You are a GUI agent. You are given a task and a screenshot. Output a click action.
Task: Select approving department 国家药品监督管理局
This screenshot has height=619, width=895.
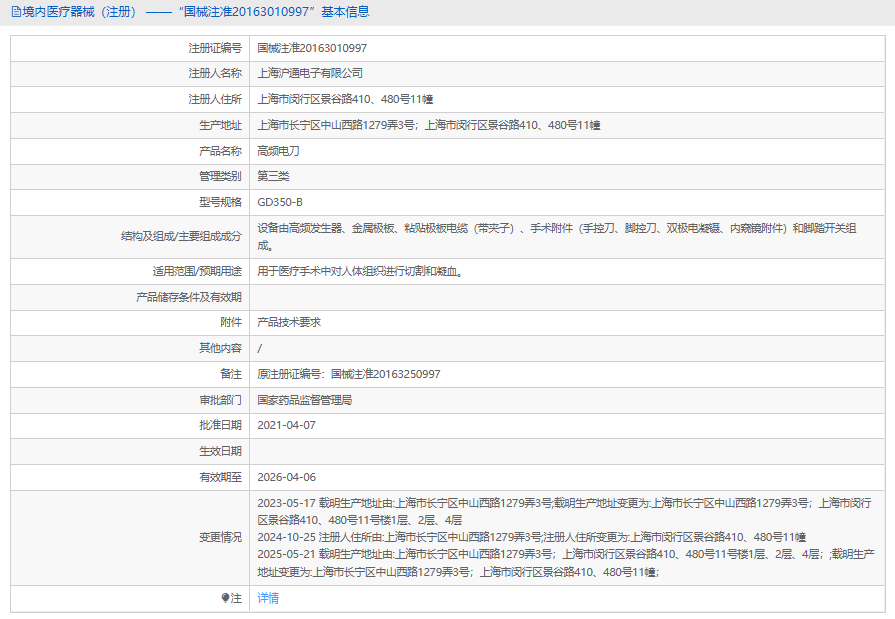pyautogui.click(x=304, y=400)
